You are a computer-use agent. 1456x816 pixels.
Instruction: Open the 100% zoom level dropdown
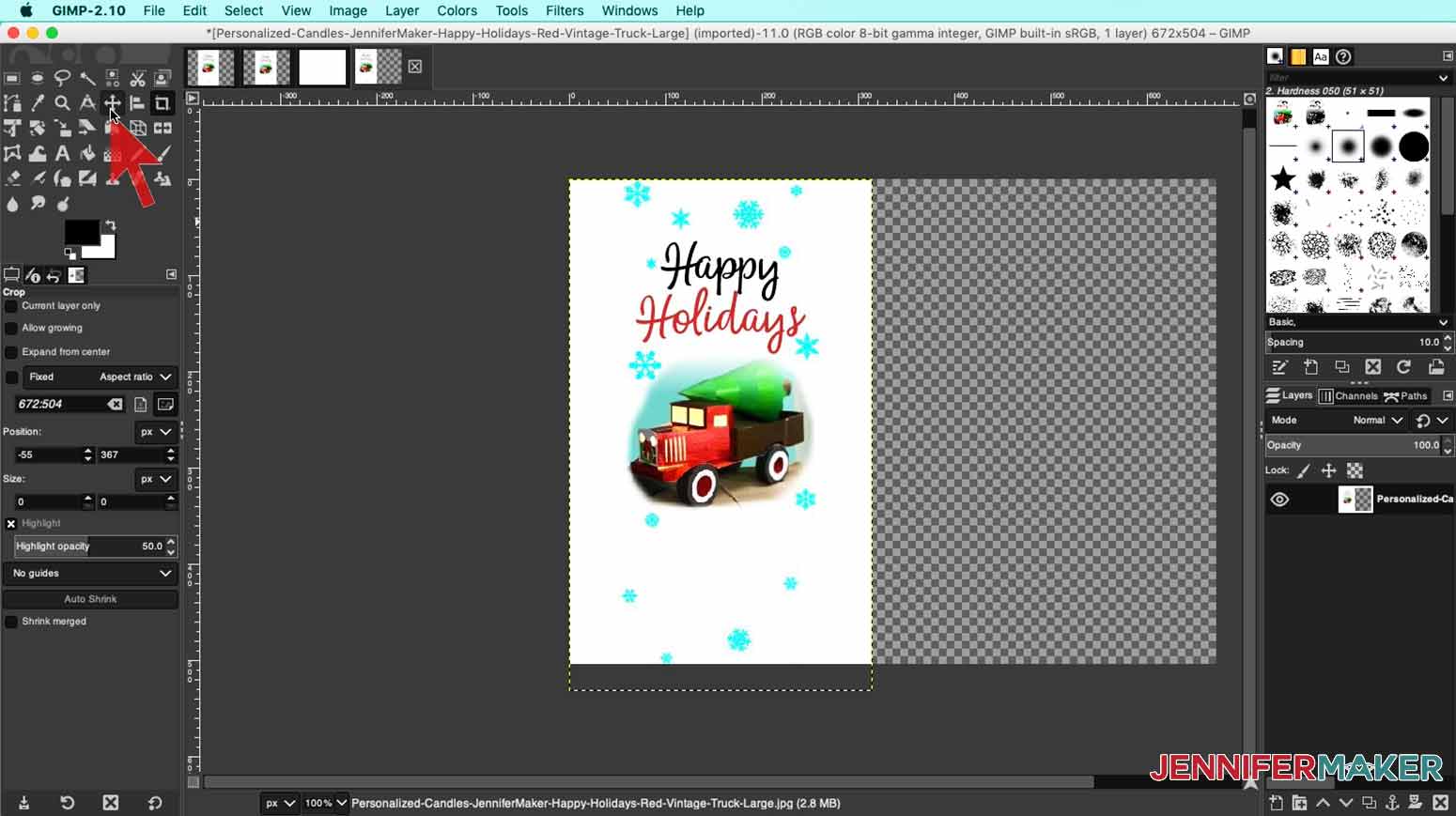pyautogui.click(x=325, y=803)
